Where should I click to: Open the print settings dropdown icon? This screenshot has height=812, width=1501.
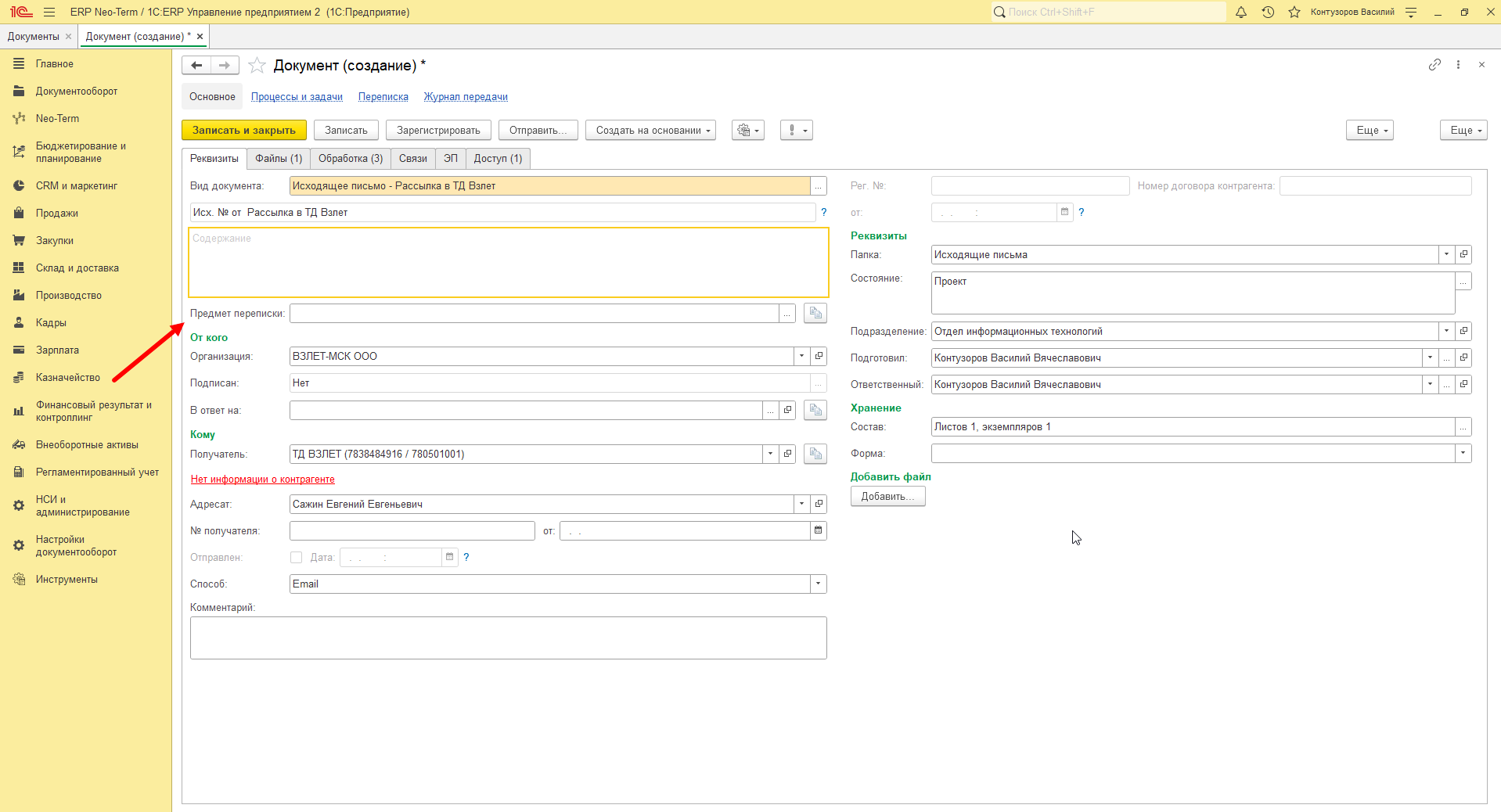coord(748,131)
